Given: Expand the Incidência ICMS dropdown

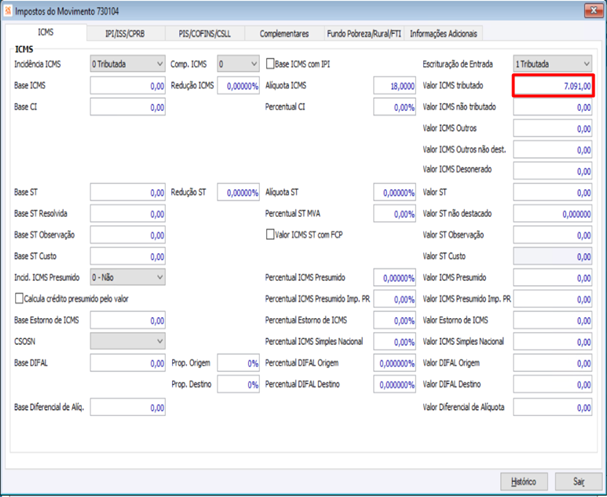Looking at the screenshot, I should (128, 64).
